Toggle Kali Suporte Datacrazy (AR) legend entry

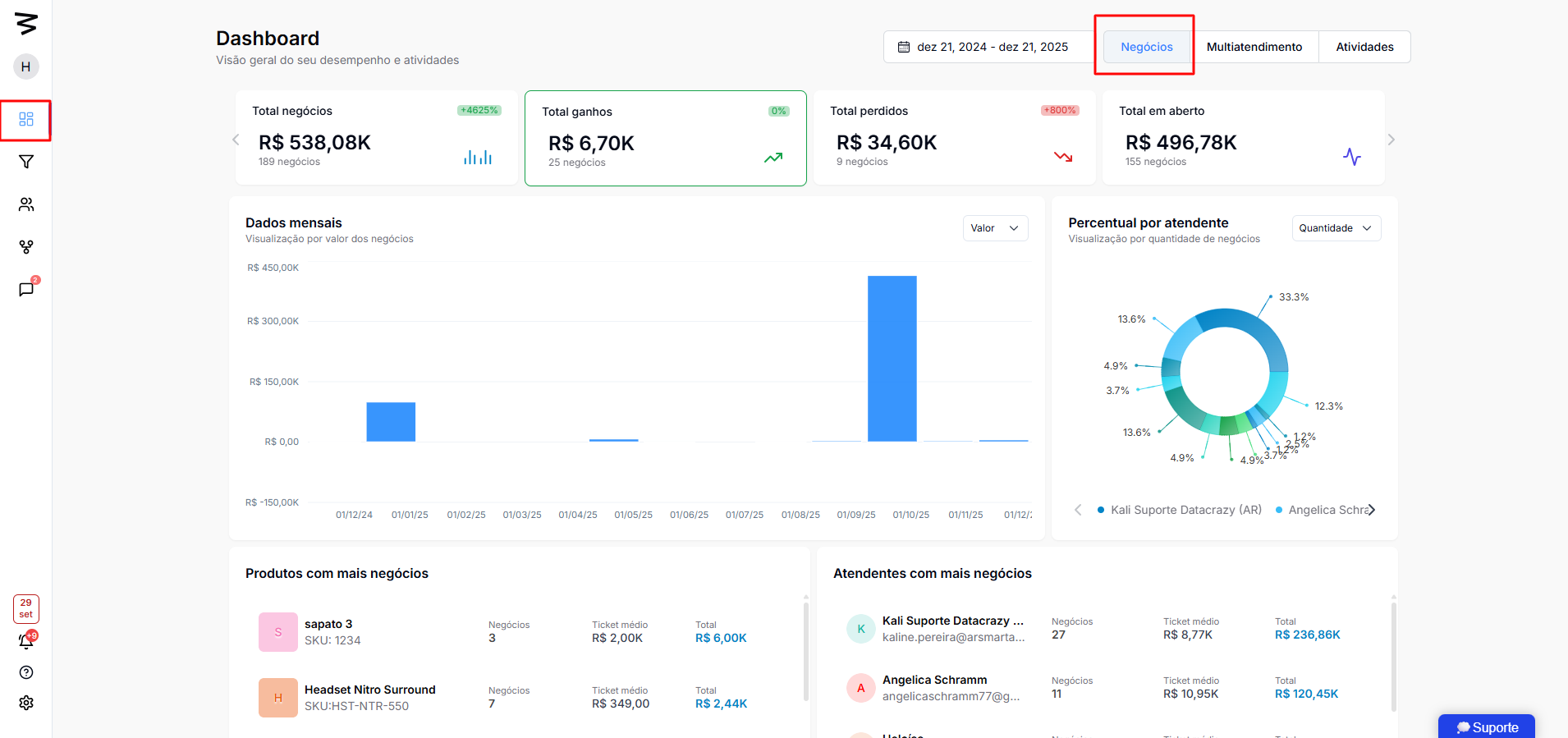tap(1180, 510)
